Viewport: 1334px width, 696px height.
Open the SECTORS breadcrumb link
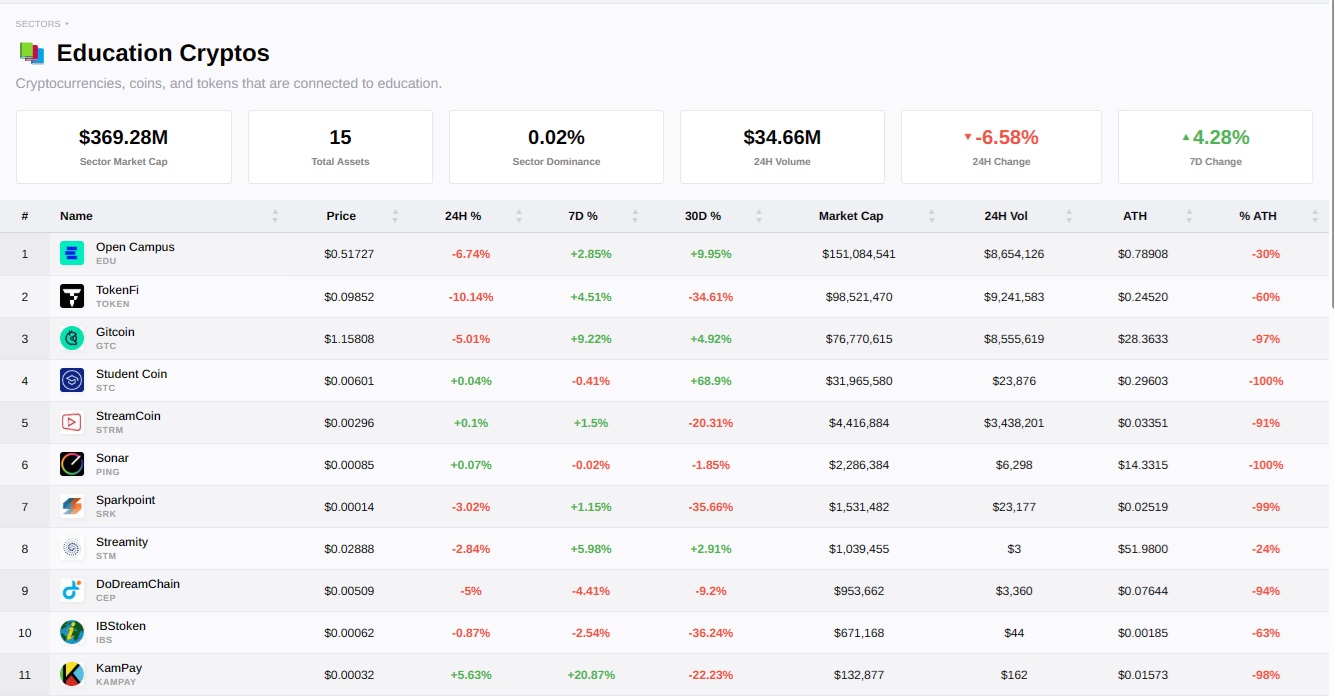click(38, 23)
